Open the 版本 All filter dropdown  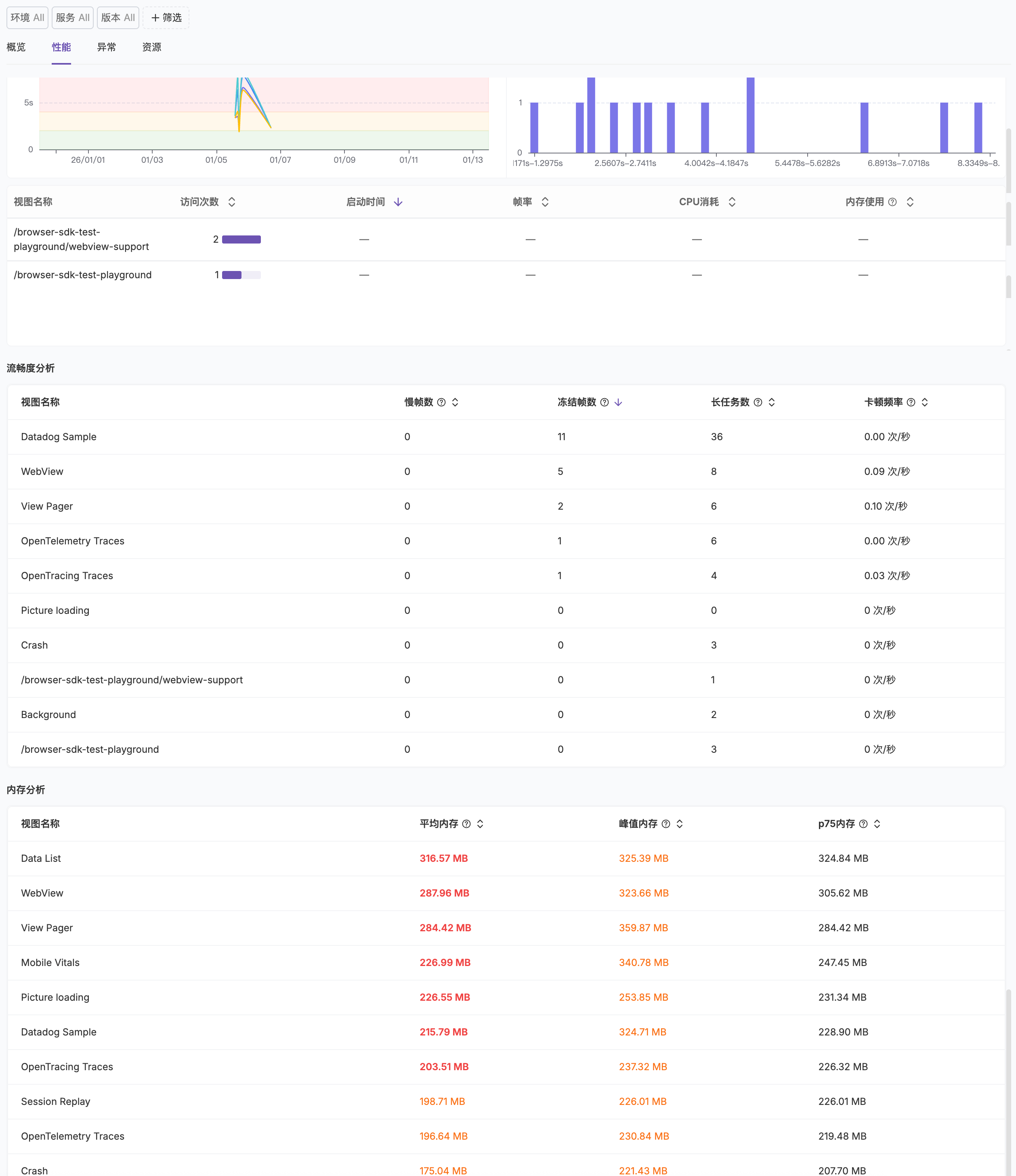point(118,18)
